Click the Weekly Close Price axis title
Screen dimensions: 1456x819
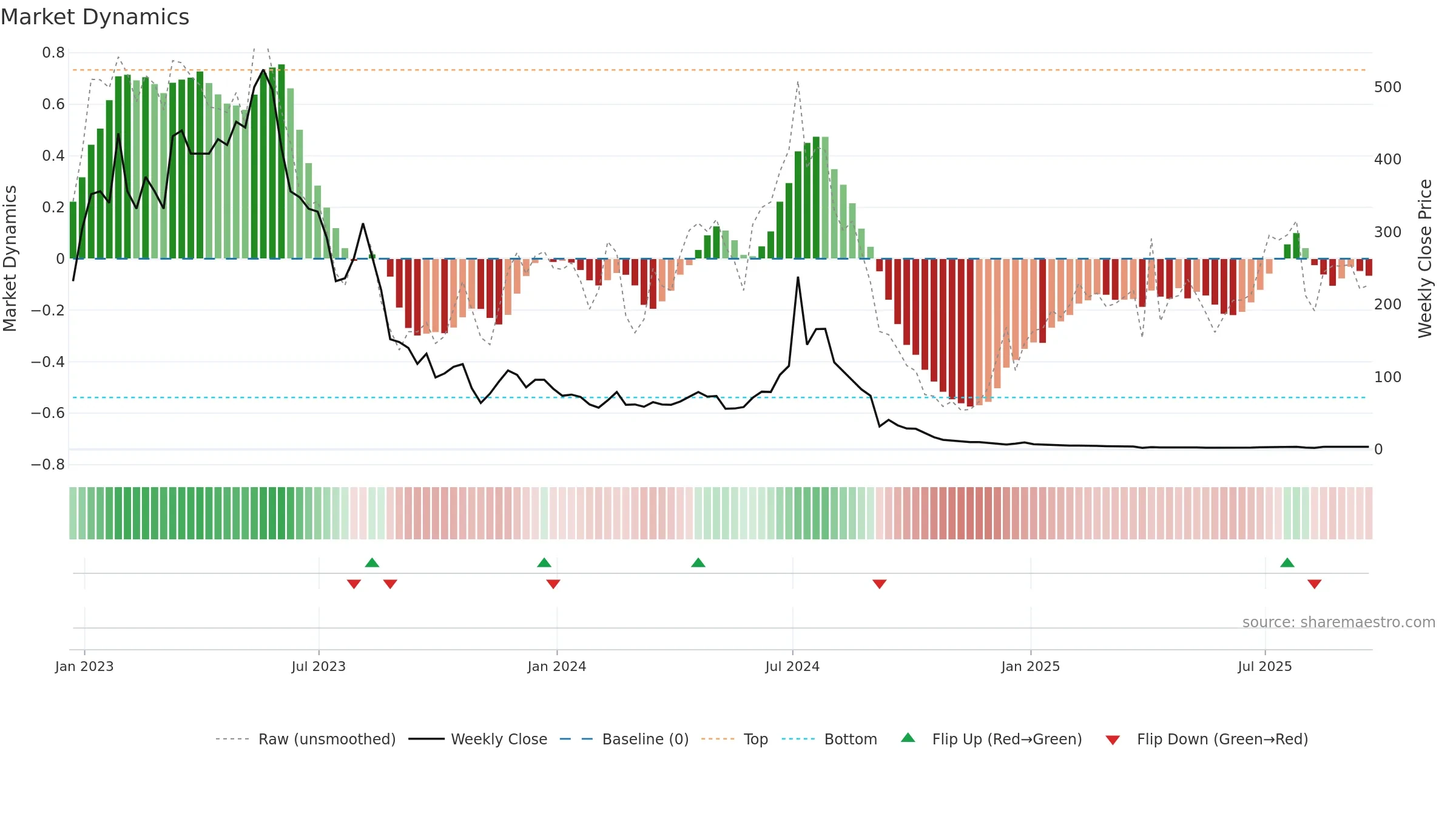(x=1425, y=258)
